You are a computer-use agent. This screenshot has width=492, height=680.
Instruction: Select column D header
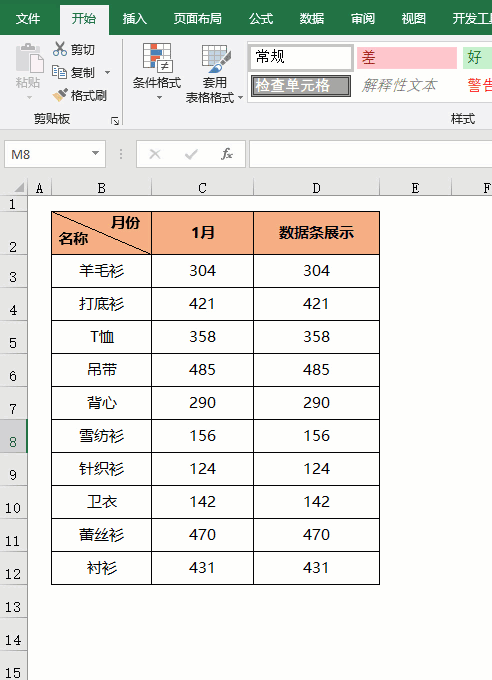pyautogui.click(x=316, y=188)
